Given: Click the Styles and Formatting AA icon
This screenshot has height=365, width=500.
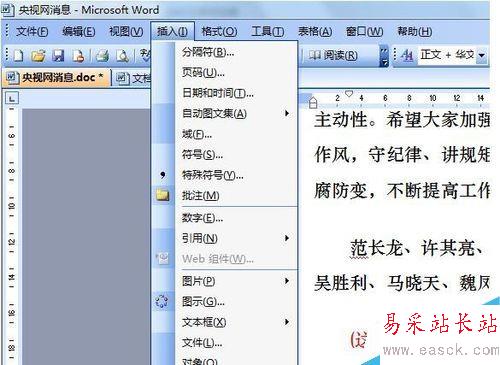Looking at the screenshot, I should coord(407,55).
